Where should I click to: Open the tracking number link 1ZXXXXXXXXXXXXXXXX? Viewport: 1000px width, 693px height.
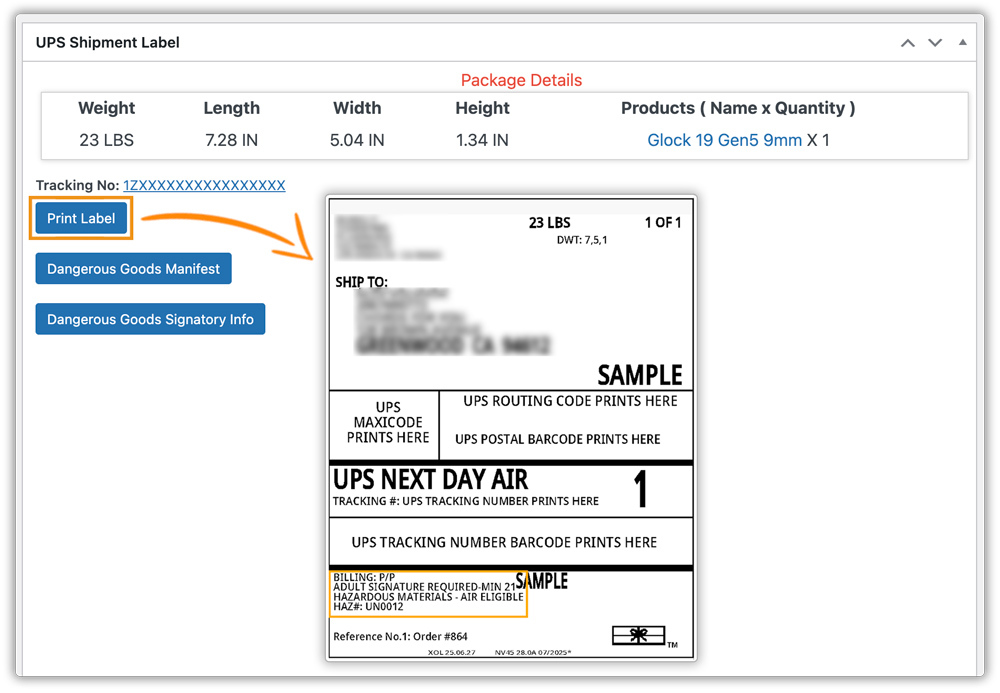coord(204,185)
